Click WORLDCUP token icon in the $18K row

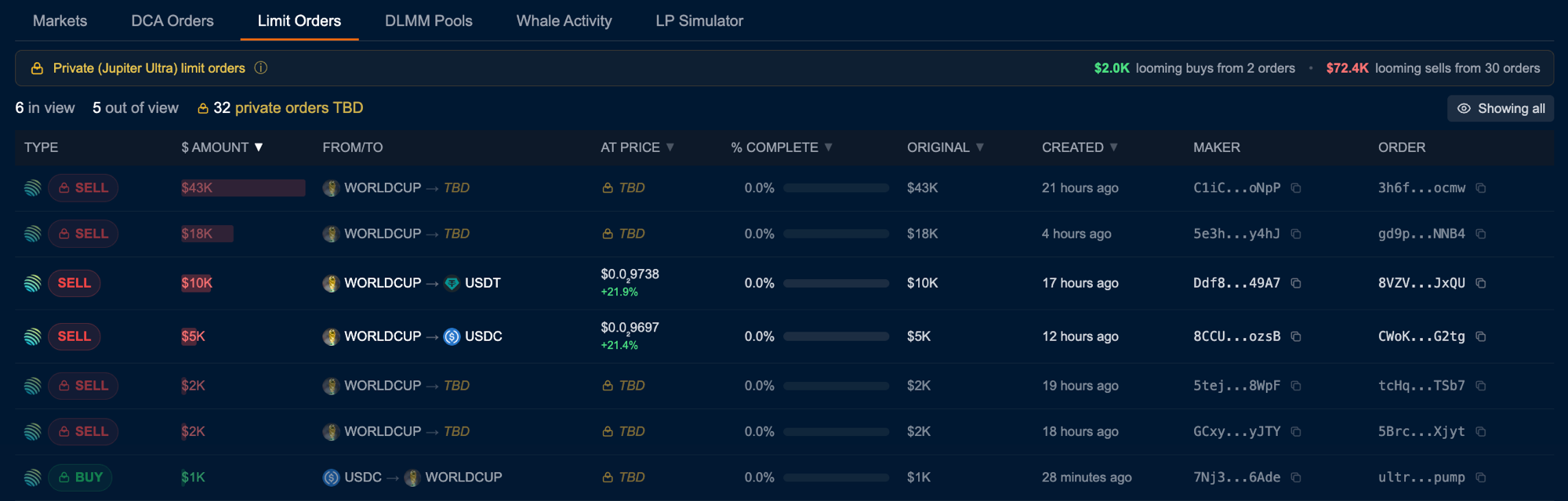(x=331, y=234)
